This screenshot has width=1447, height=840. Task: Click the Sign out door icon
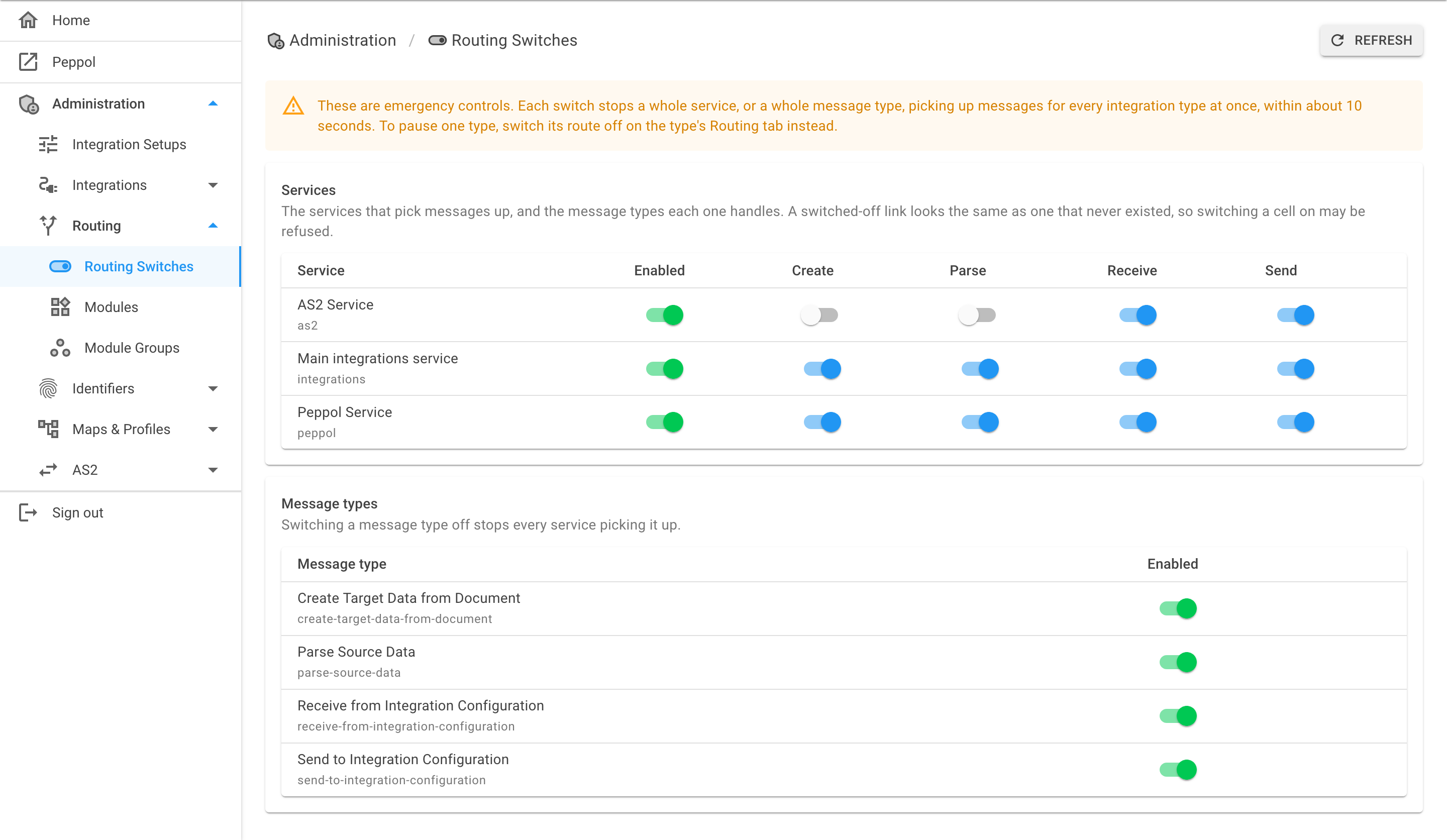click(x=28, y=512)
